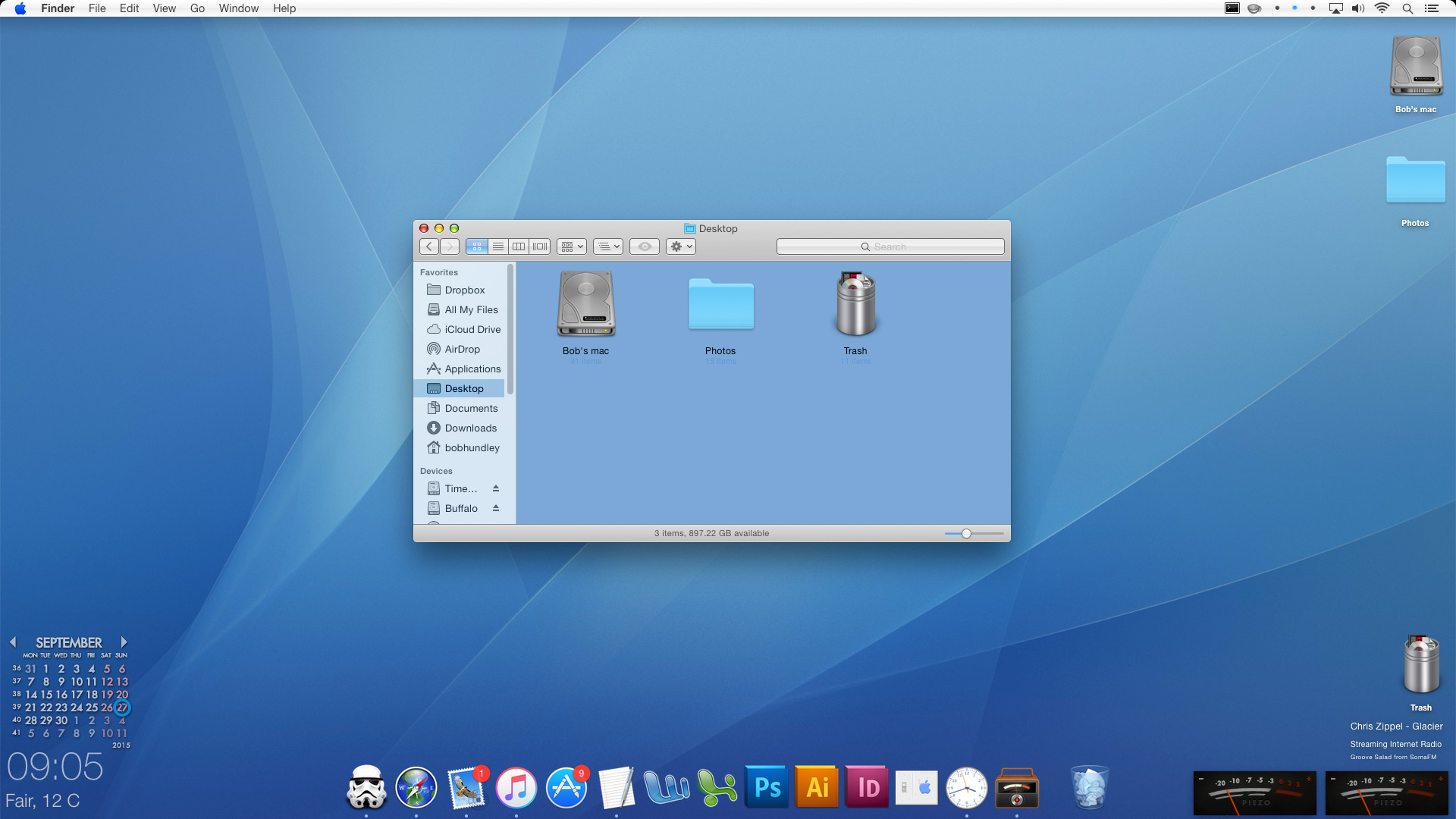Click the volume icon in menu bar
1456x819 pixels.
click(x=1358, y=8)
